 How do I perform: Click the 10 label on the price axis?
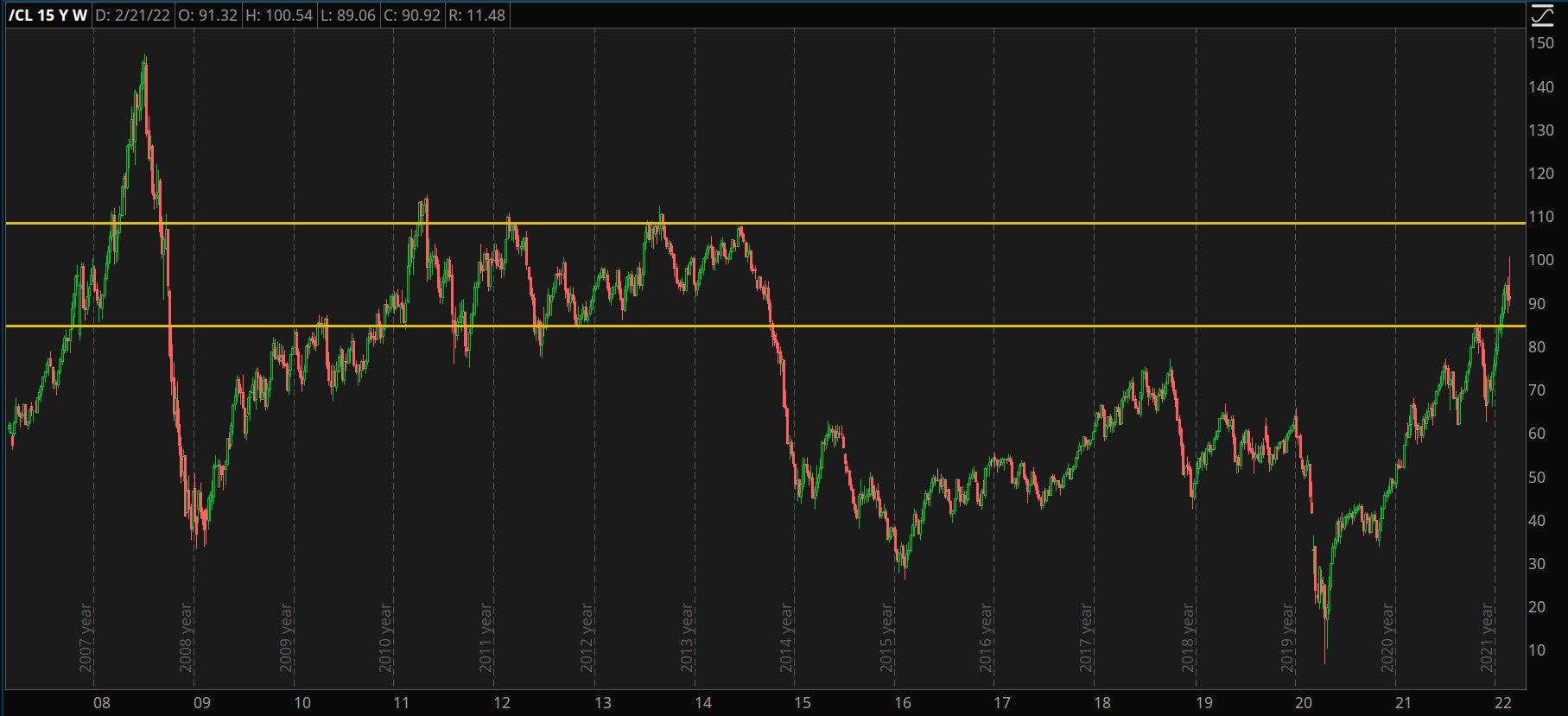click(x=1536, y=649)
